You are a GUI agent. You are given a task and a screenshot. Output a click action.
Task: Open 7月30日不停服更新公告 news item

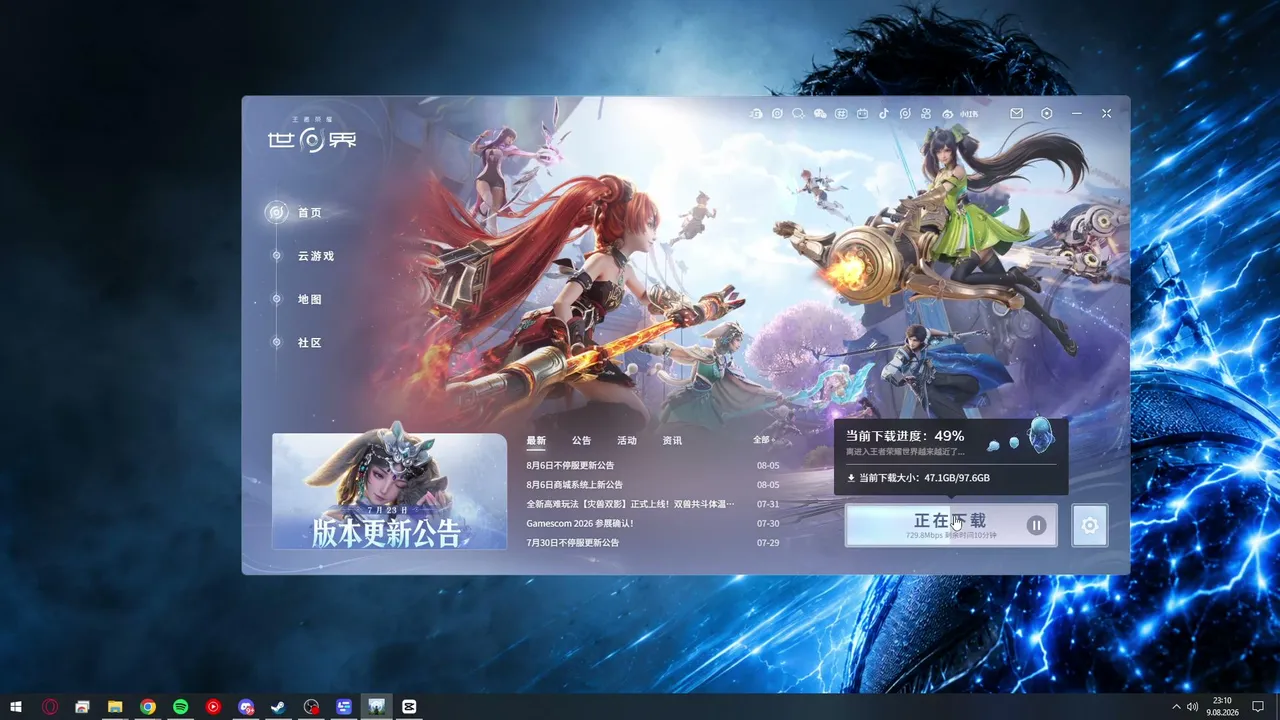pos(573,543)
